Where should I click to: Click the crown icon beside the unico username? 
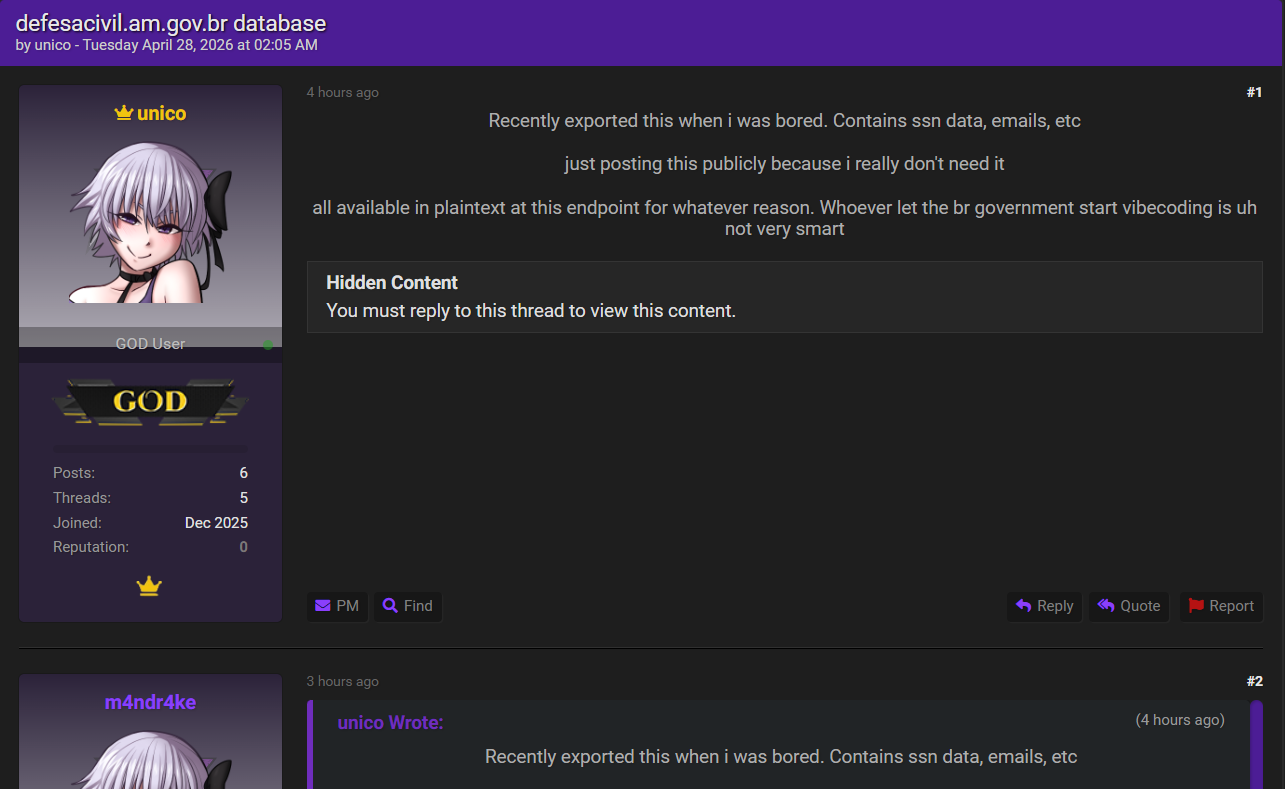124,113
